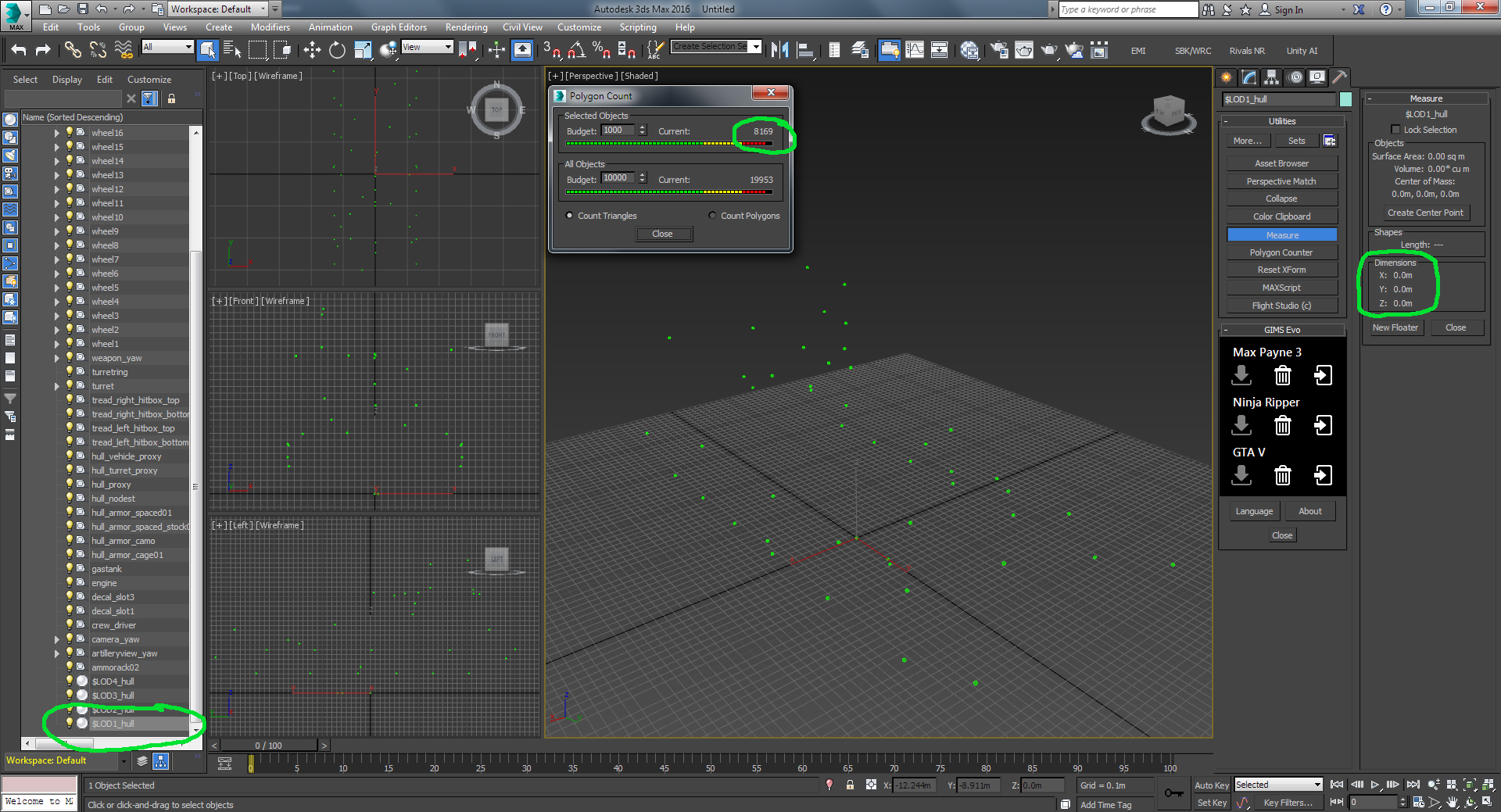Open the selection filter All dropdown
Image resolution: width=1501 pixels, height=812 pixels.
[167, 47]
